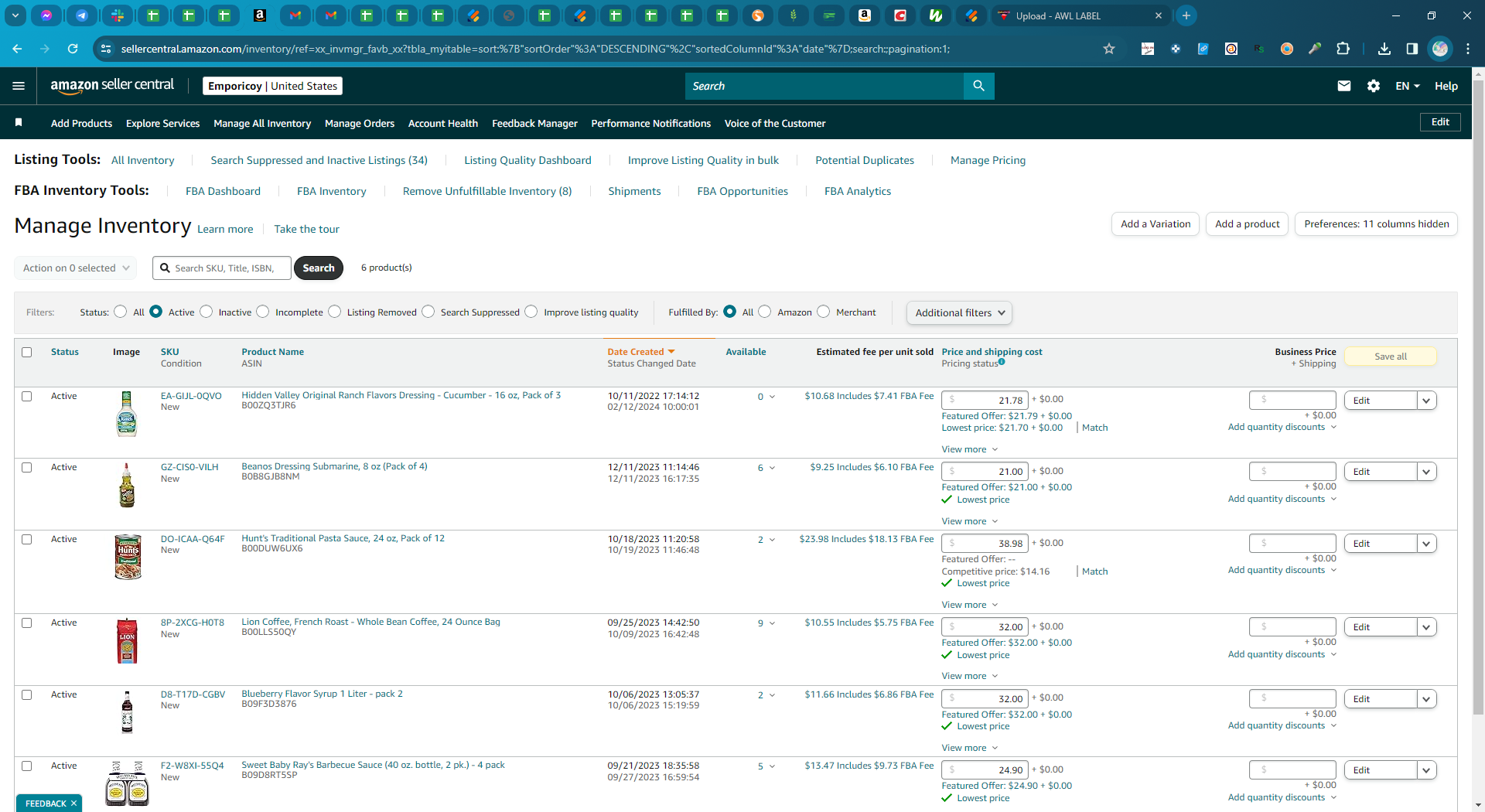The width and height of the screenshot is (1485, 812).
Task: Close the Upload - AWL LABEL tab
Action: (x=1159, y=15)
